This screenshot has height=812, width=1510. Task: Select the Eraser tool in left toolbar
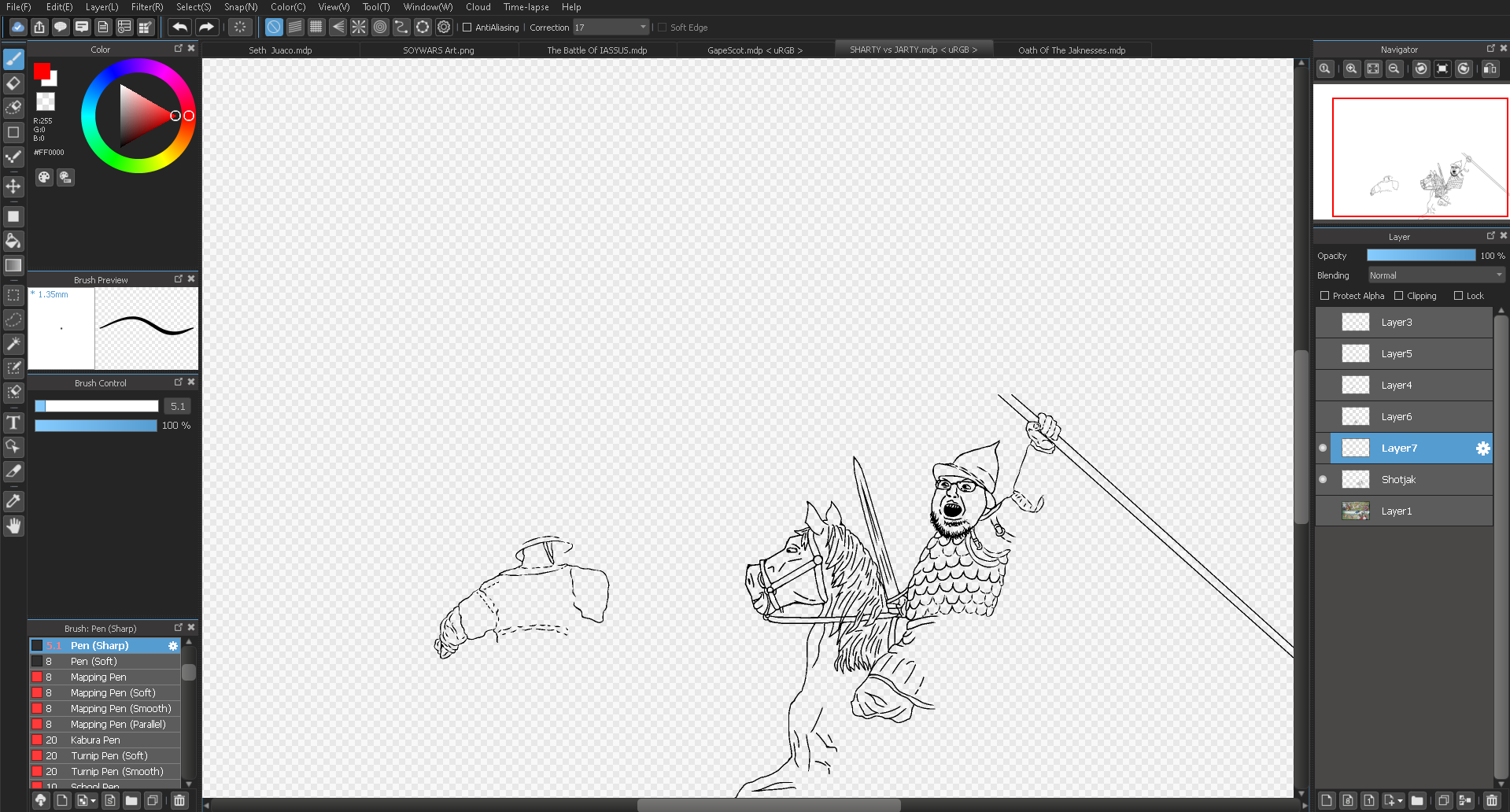[13, 83]
